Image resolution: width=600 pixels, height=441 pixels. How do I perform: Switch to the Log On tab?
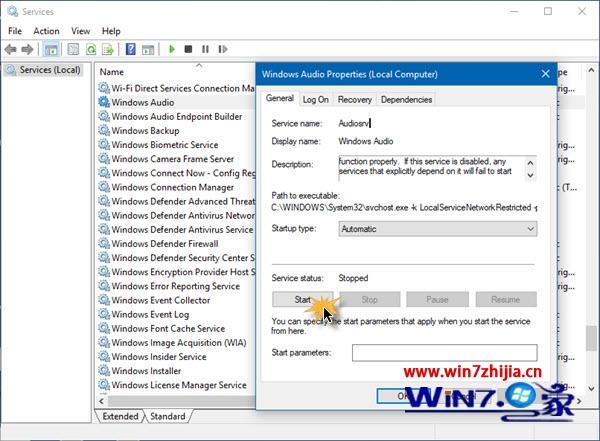[316, 100]
